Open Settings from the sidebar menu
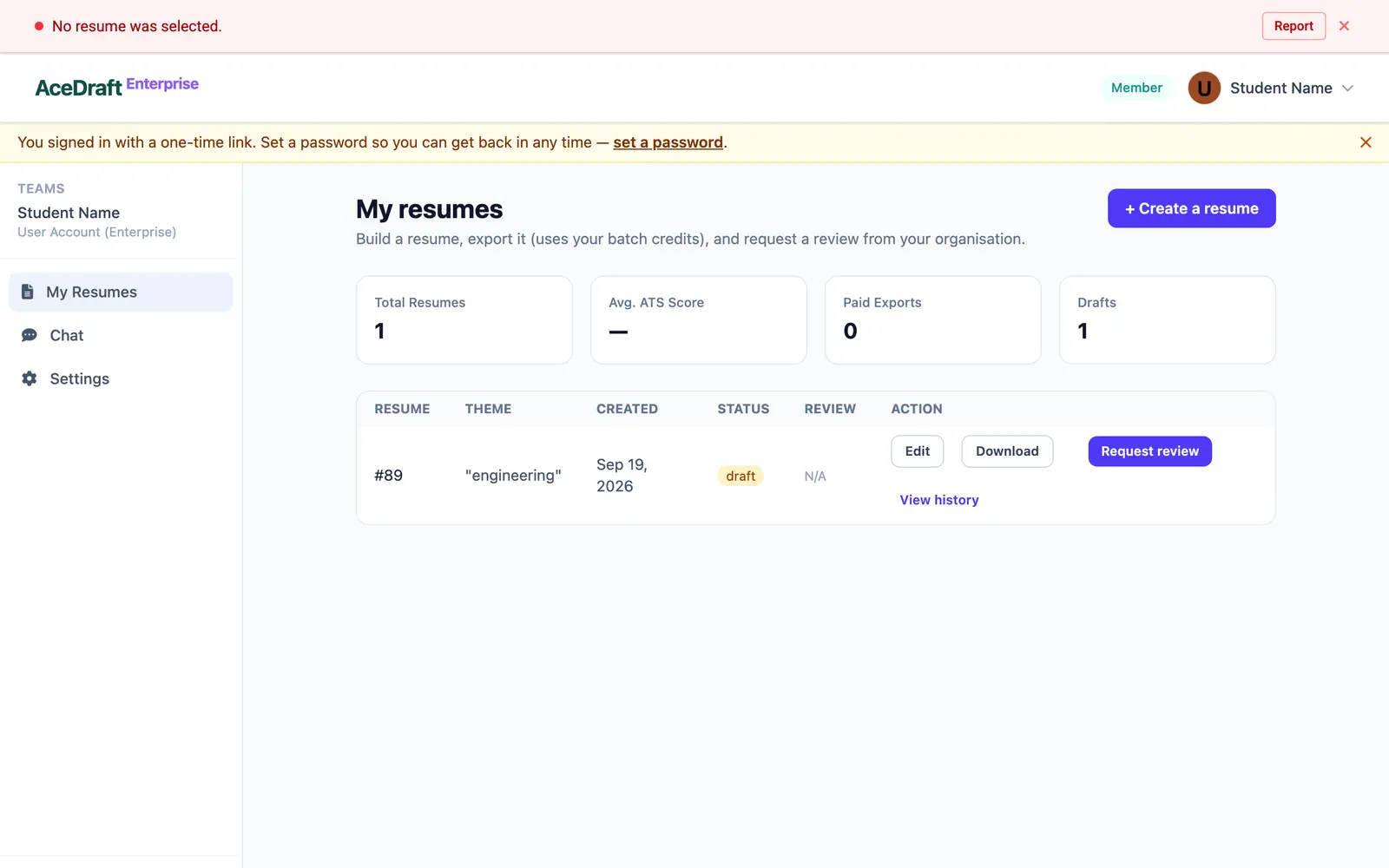Image resolution: width=1389 pixels, height=868 pixels. point(121,378)
